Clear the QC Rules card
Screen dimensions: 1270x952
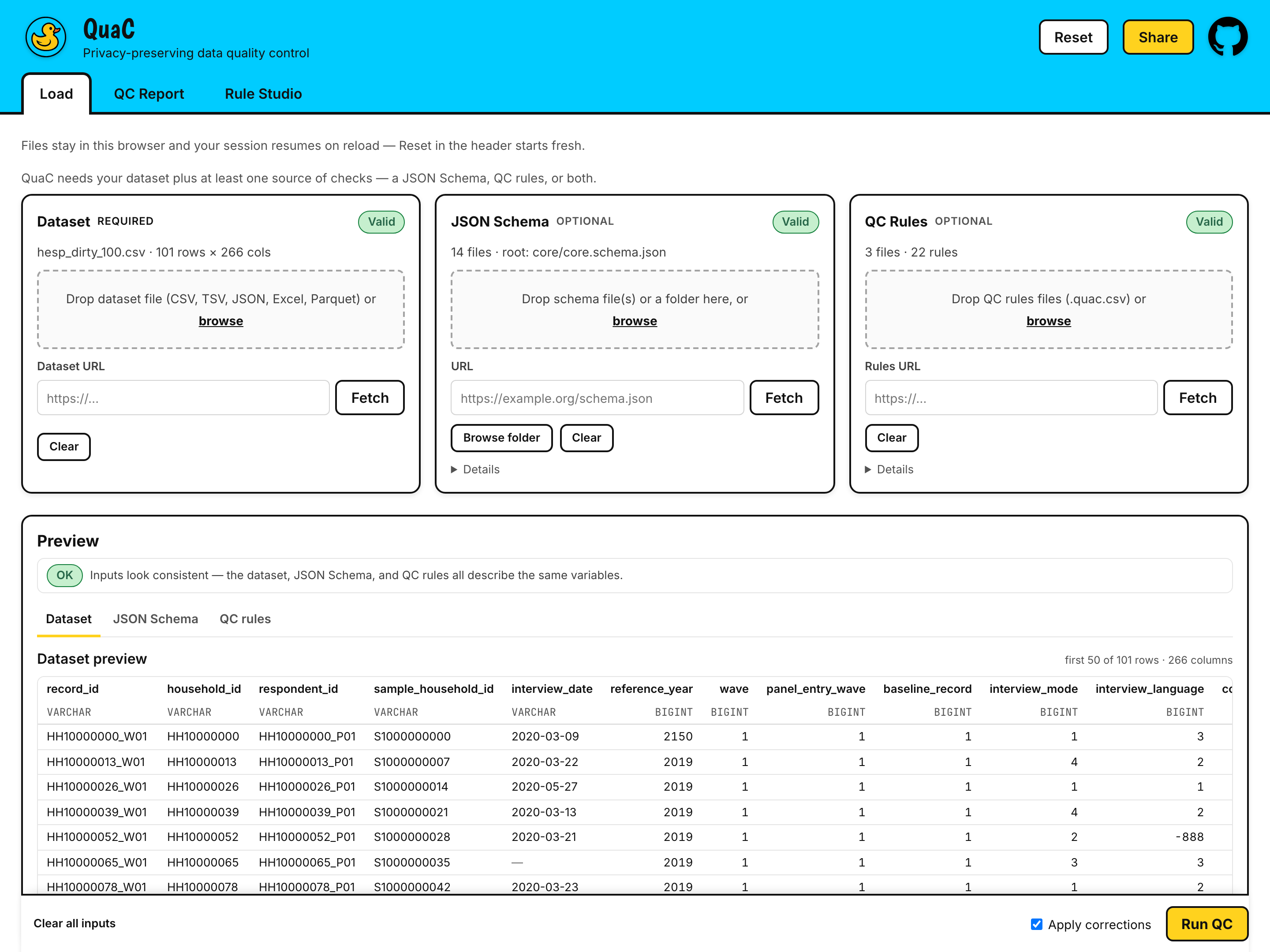(x=891, y=438)
